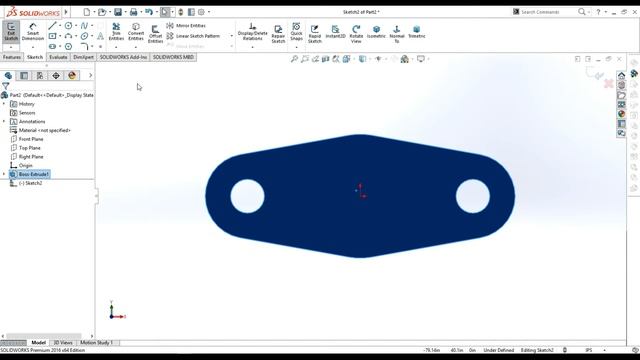Select the Spline tool
This screenshot has height=360, width=640.
tap(84, 26)
